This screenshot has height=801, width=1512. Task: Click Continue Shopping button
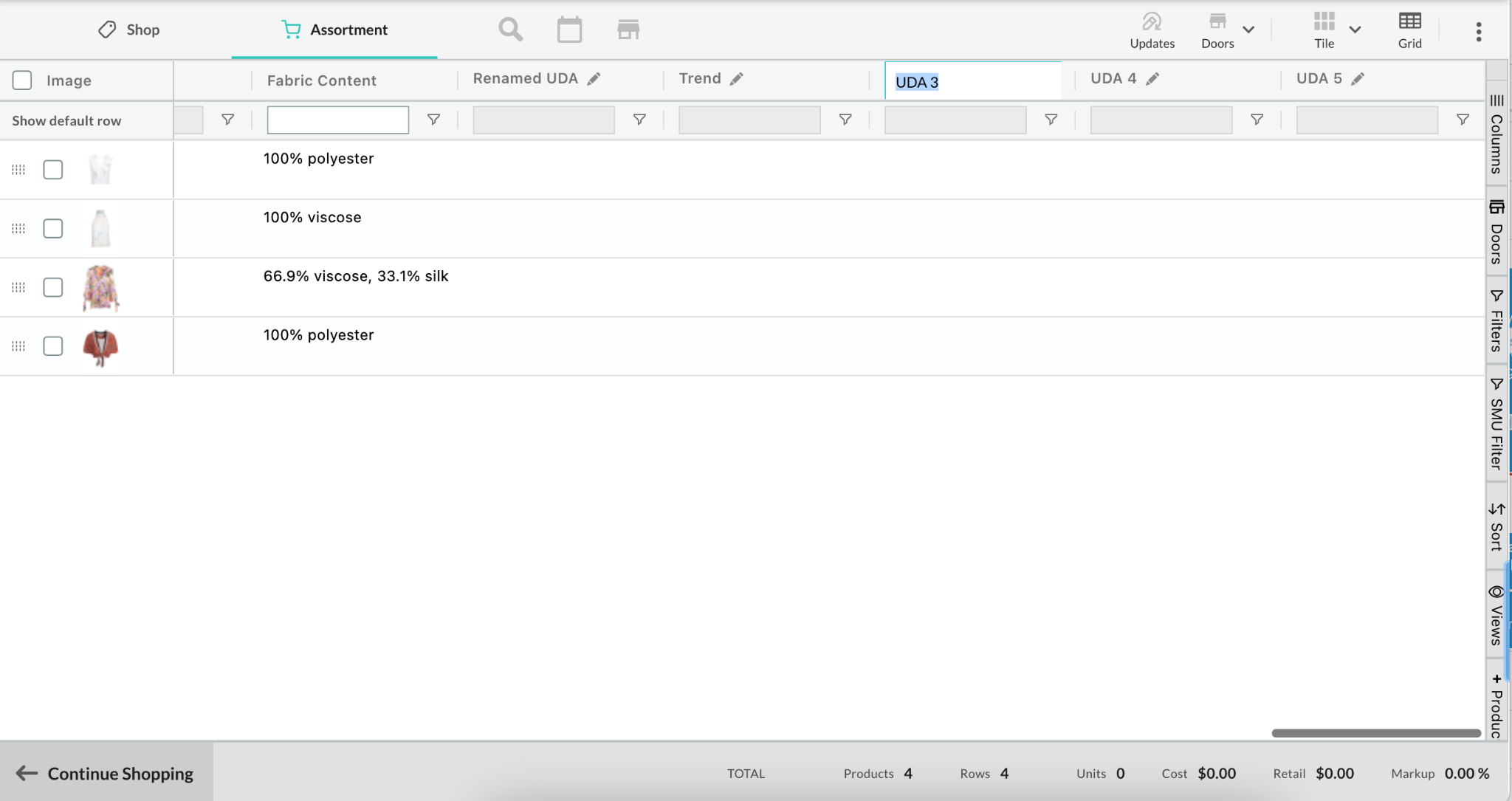106,773
